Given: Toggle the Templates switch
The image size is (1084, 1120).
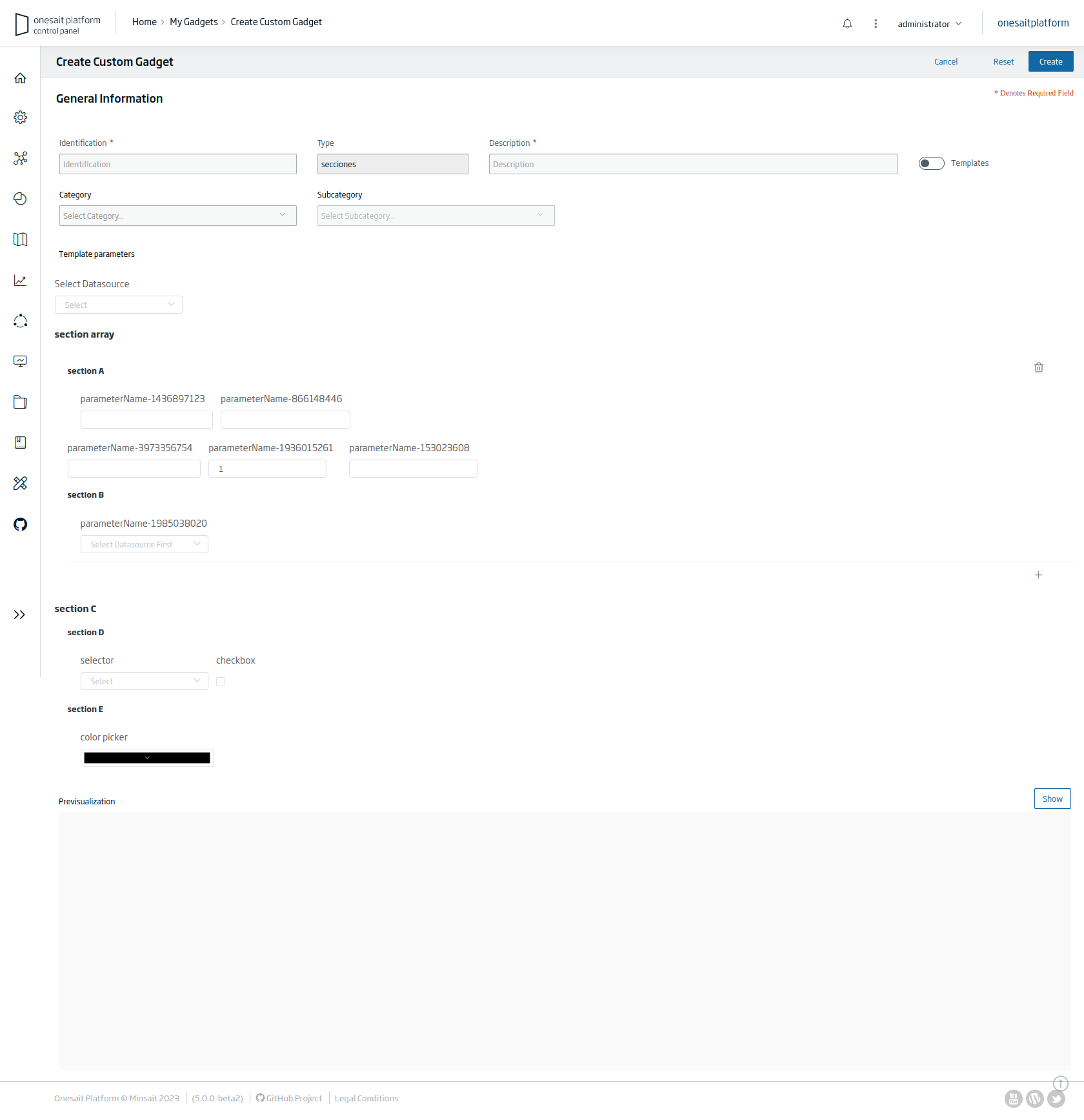Looking at the screenshot, I should tap(931, 163).
